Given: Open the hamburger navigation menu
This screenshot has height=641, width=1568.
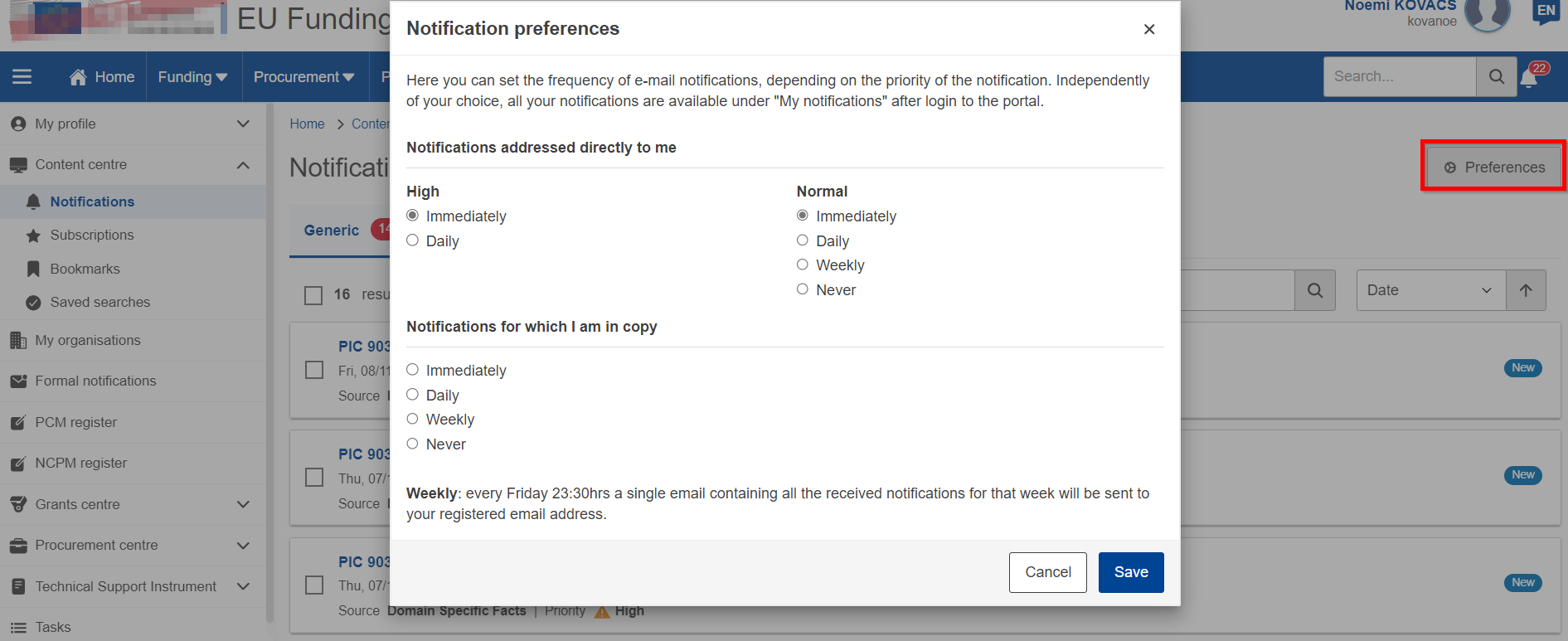Looking at the screenshot, I should tap(22, 77).
